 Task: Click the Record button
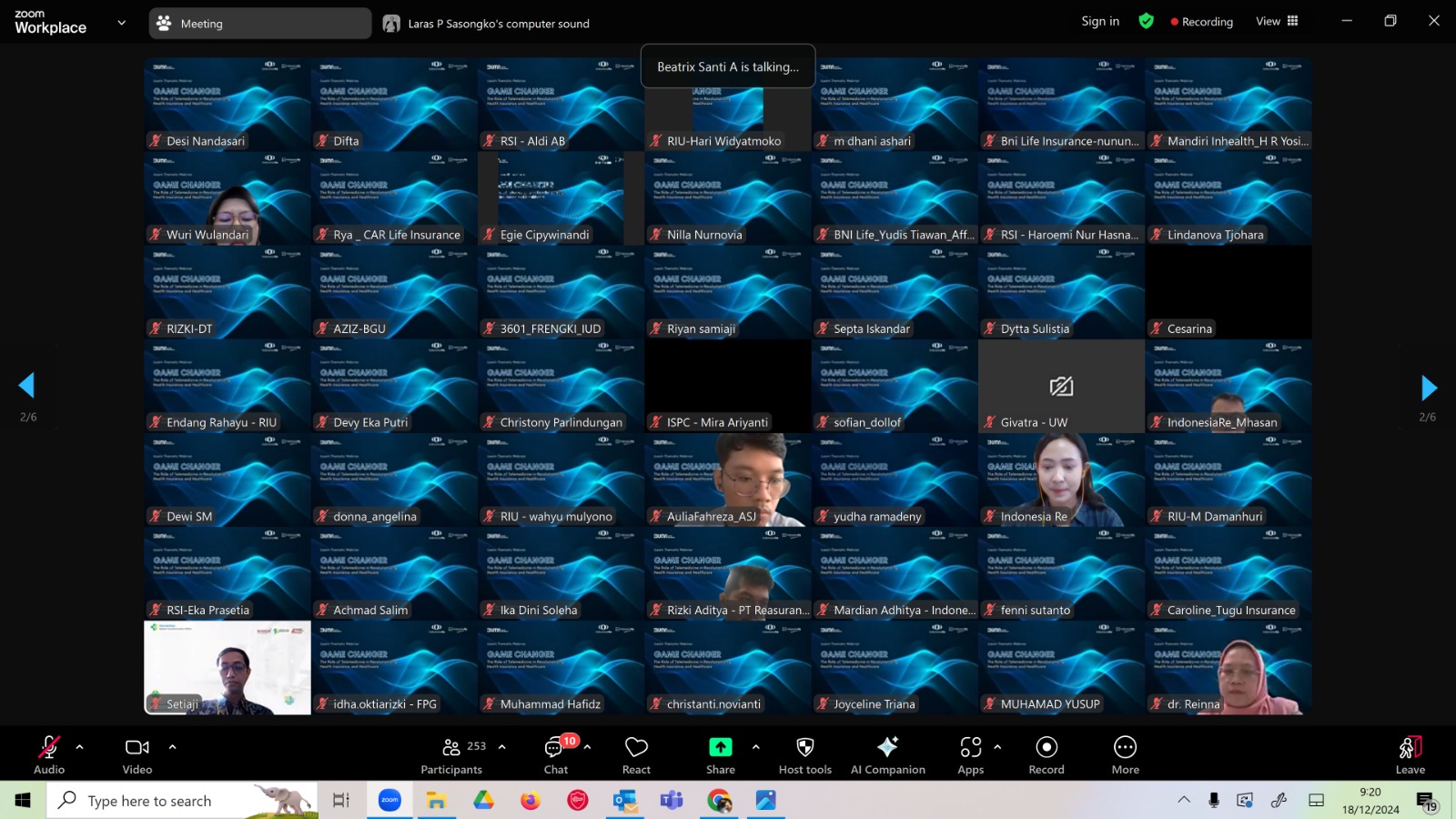[x=1046, y=754]
